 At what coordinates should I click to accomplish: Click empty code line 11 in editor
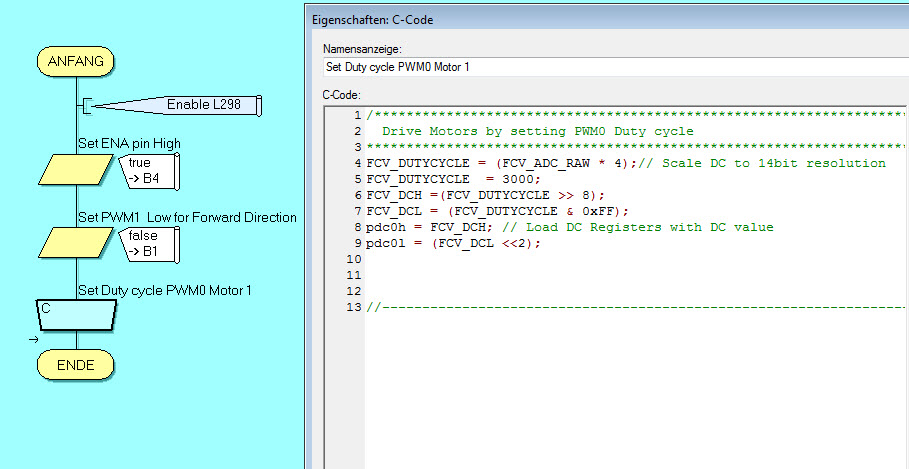635,275
